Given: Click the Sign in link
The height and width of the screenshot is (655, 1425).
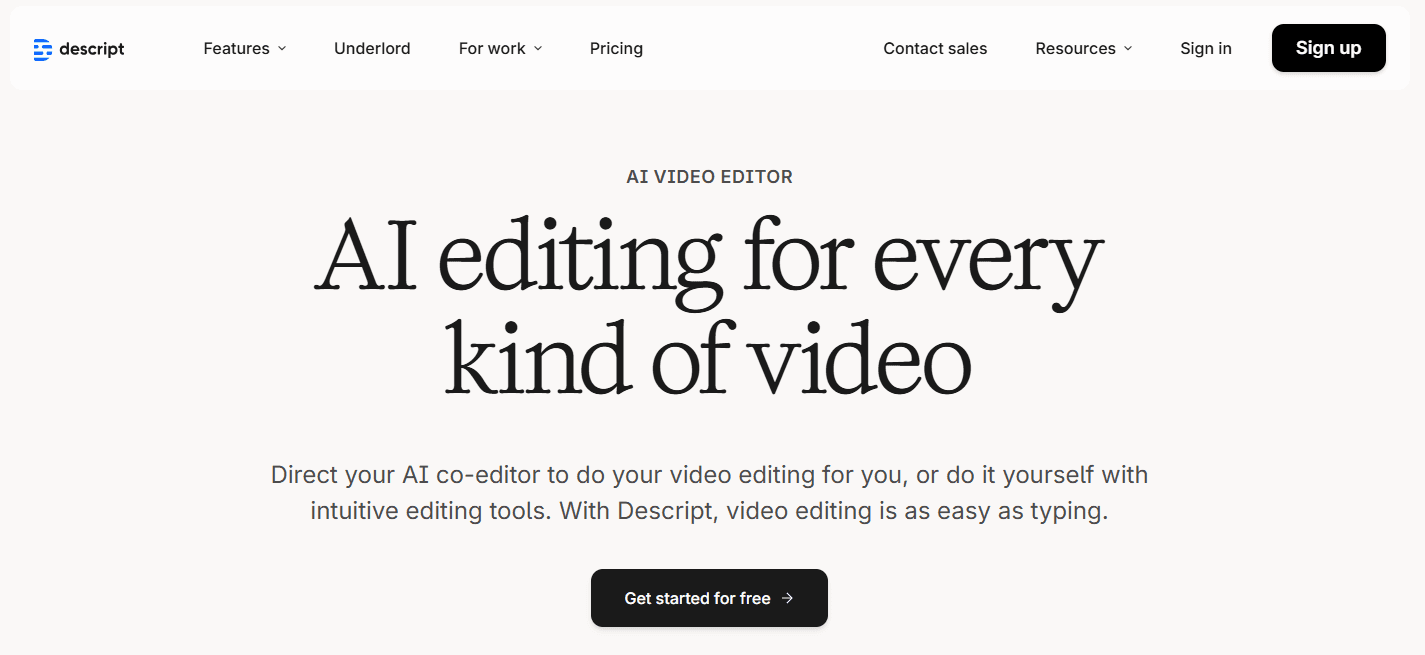Looking at the screenshot, I should coord(1205,48).
